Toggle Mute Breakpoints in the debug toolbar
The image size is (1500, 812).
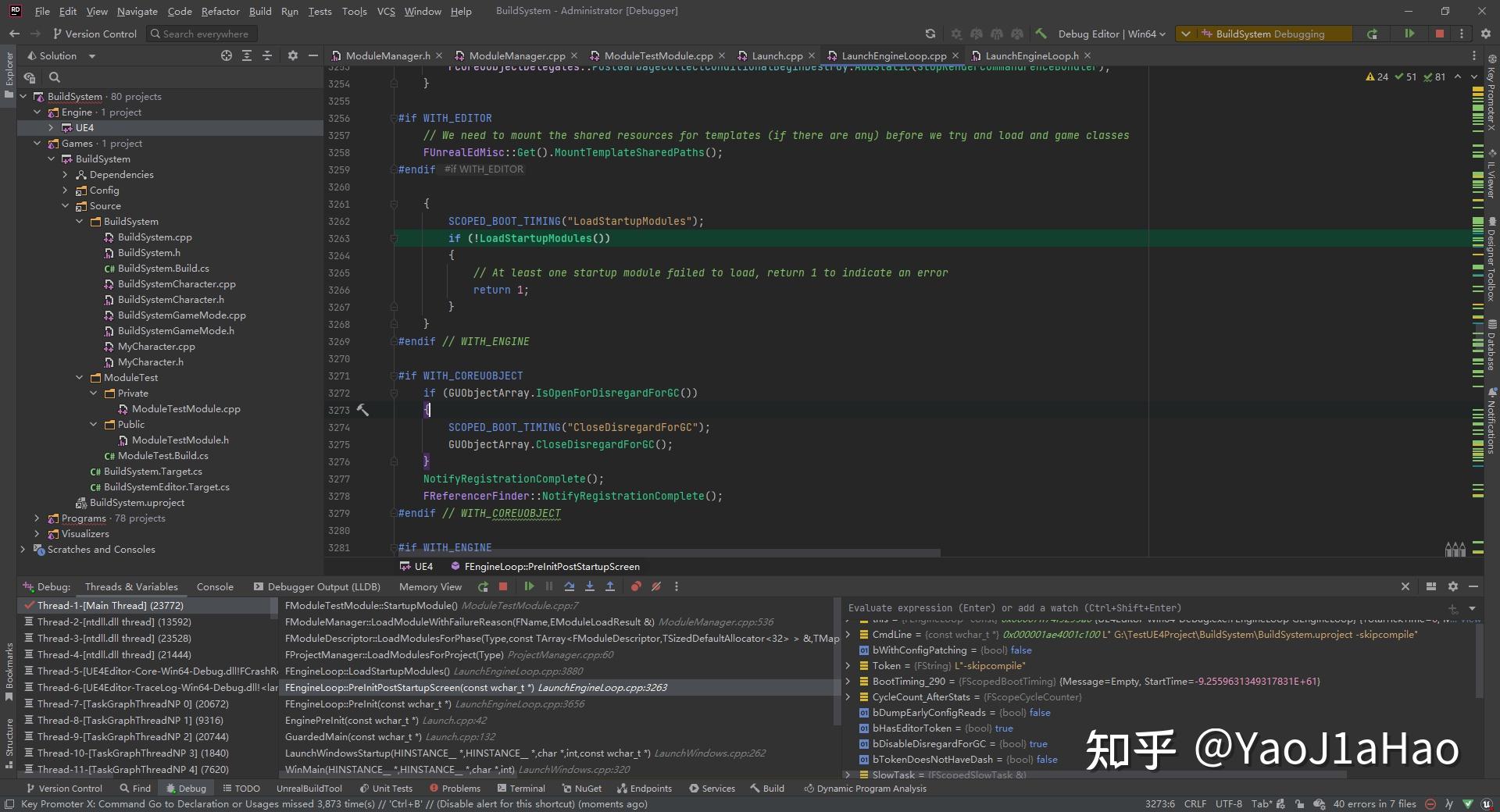click(x=656, y=586)
